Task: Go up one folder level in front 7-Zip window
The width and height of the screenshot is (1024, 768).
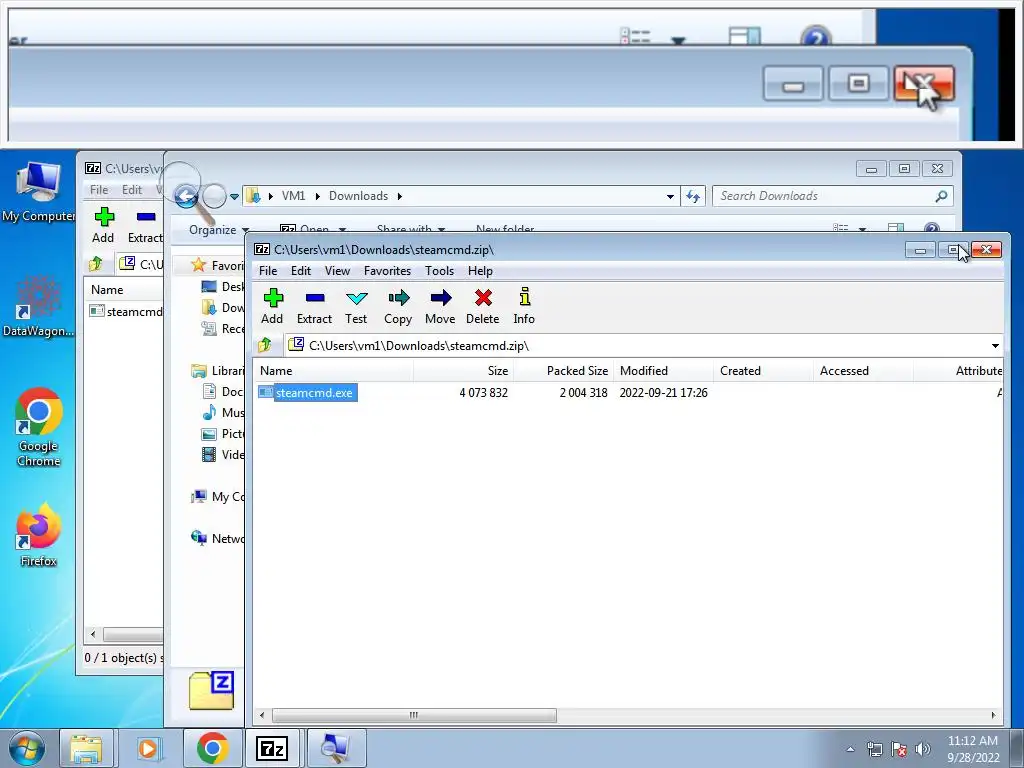Action: (x=265, y=345)
